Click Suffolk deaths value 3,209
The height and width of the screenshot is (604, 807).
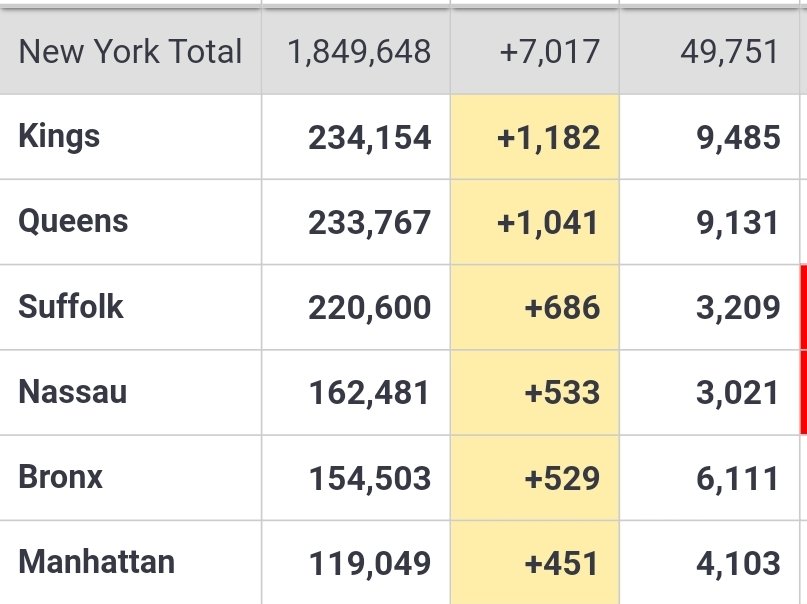[x=738, y=308]
